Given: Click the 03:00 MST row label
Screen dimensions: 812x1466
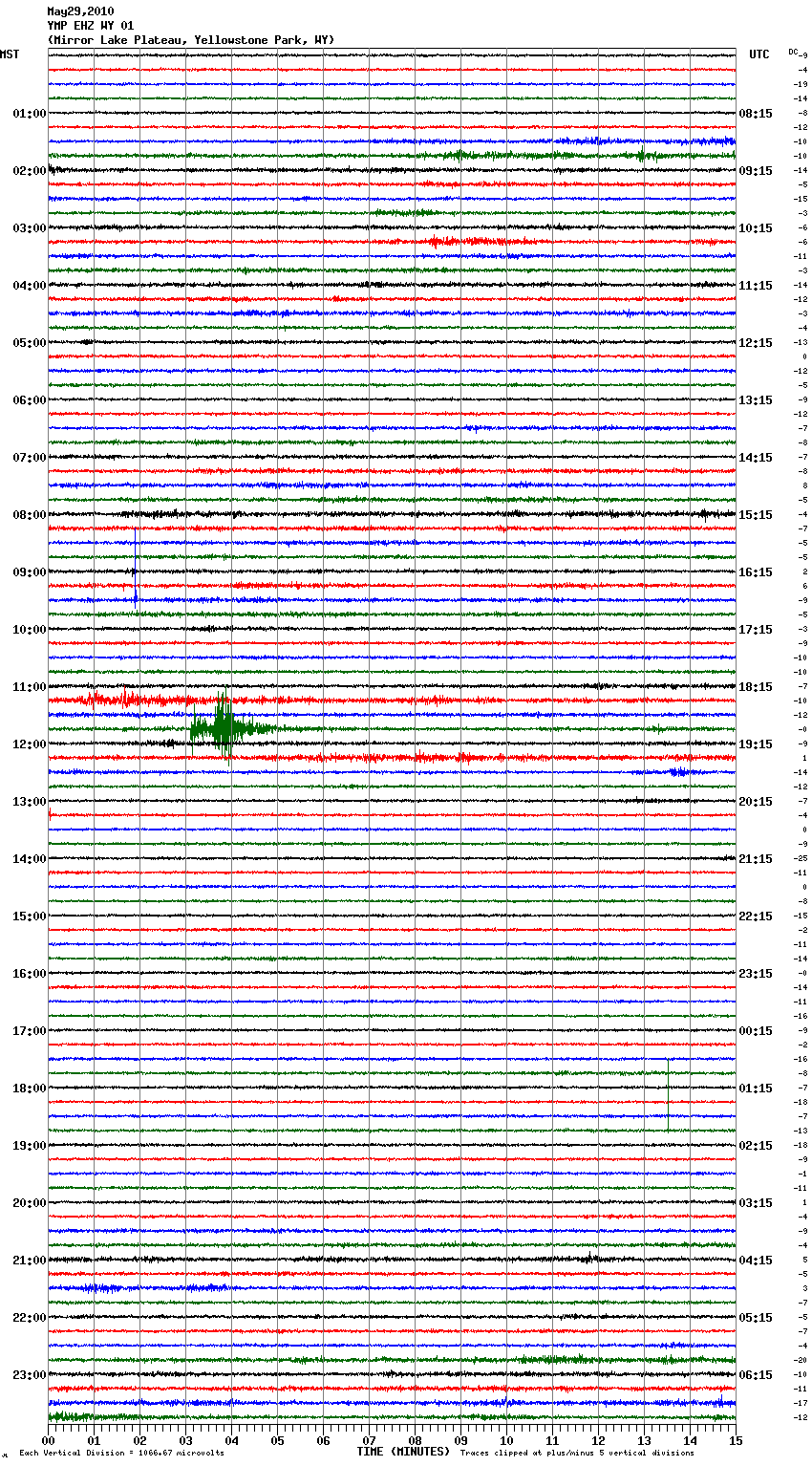Looking at the screenshot, I should pyautogui.click(x=29, y=228).
